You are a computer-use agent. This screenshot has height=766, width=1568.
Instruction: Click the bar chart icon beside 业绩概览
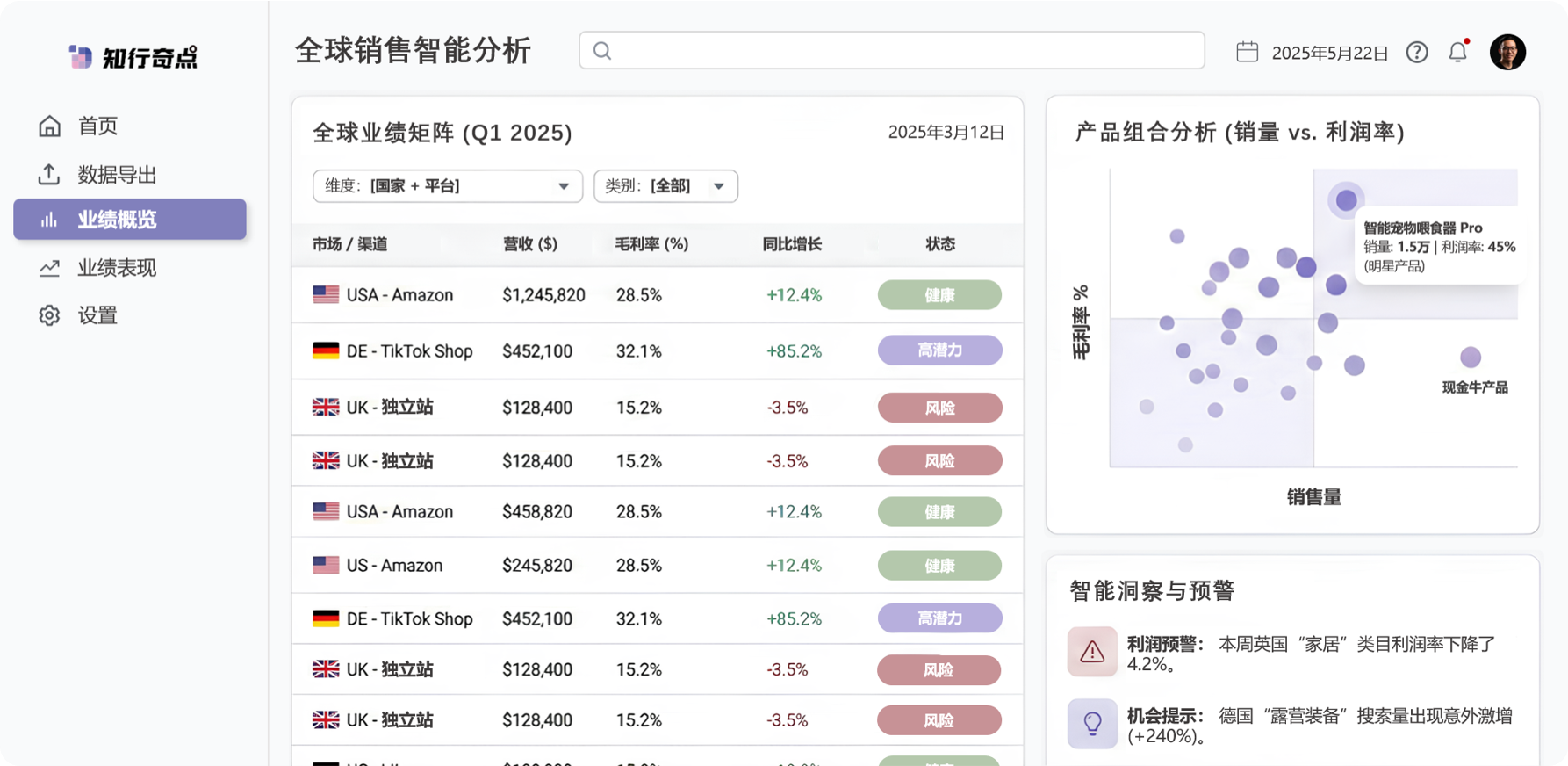click(49, 220)
